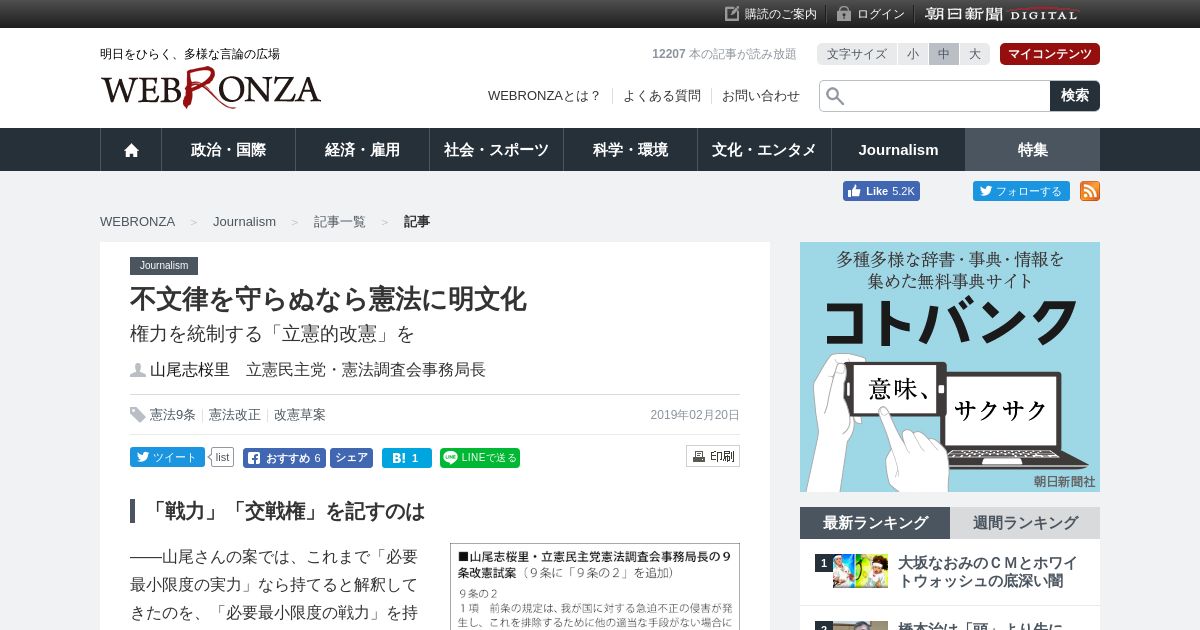Click Facebook おすすめ 6 button
The width and height of the screenshot is (1200, 630).
click(x=284, y=458)
